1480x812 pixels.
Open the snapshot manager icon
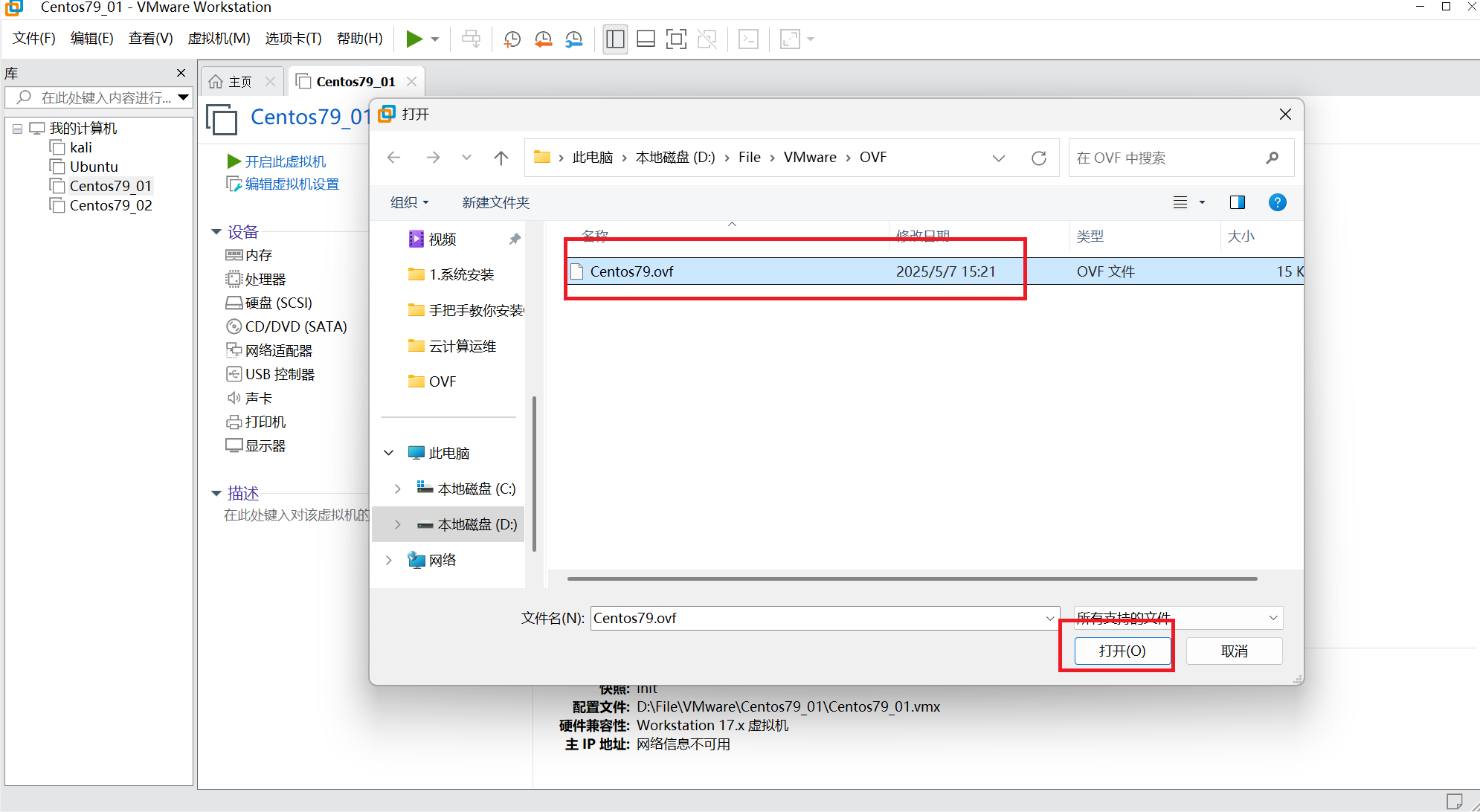[573, 39]
